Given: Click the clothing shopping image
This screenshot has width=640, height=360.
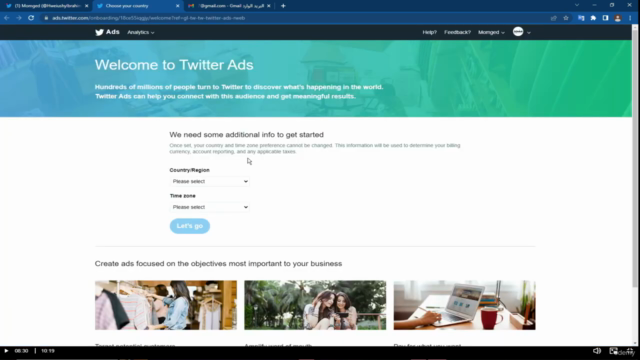Looking at the screenshot, I should coord(166,305).
